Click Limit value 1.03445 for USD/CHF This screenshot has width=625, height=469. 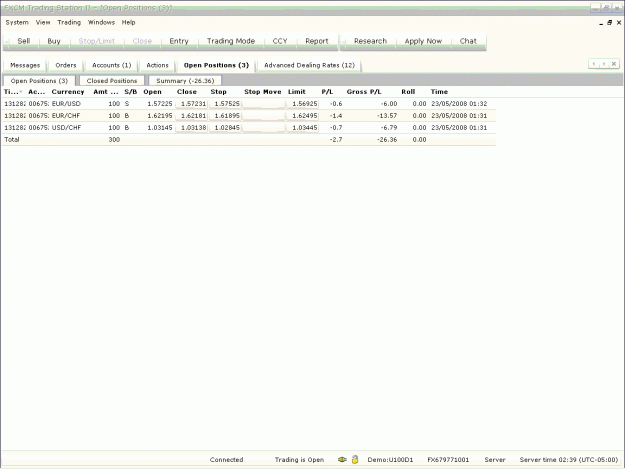303,128
